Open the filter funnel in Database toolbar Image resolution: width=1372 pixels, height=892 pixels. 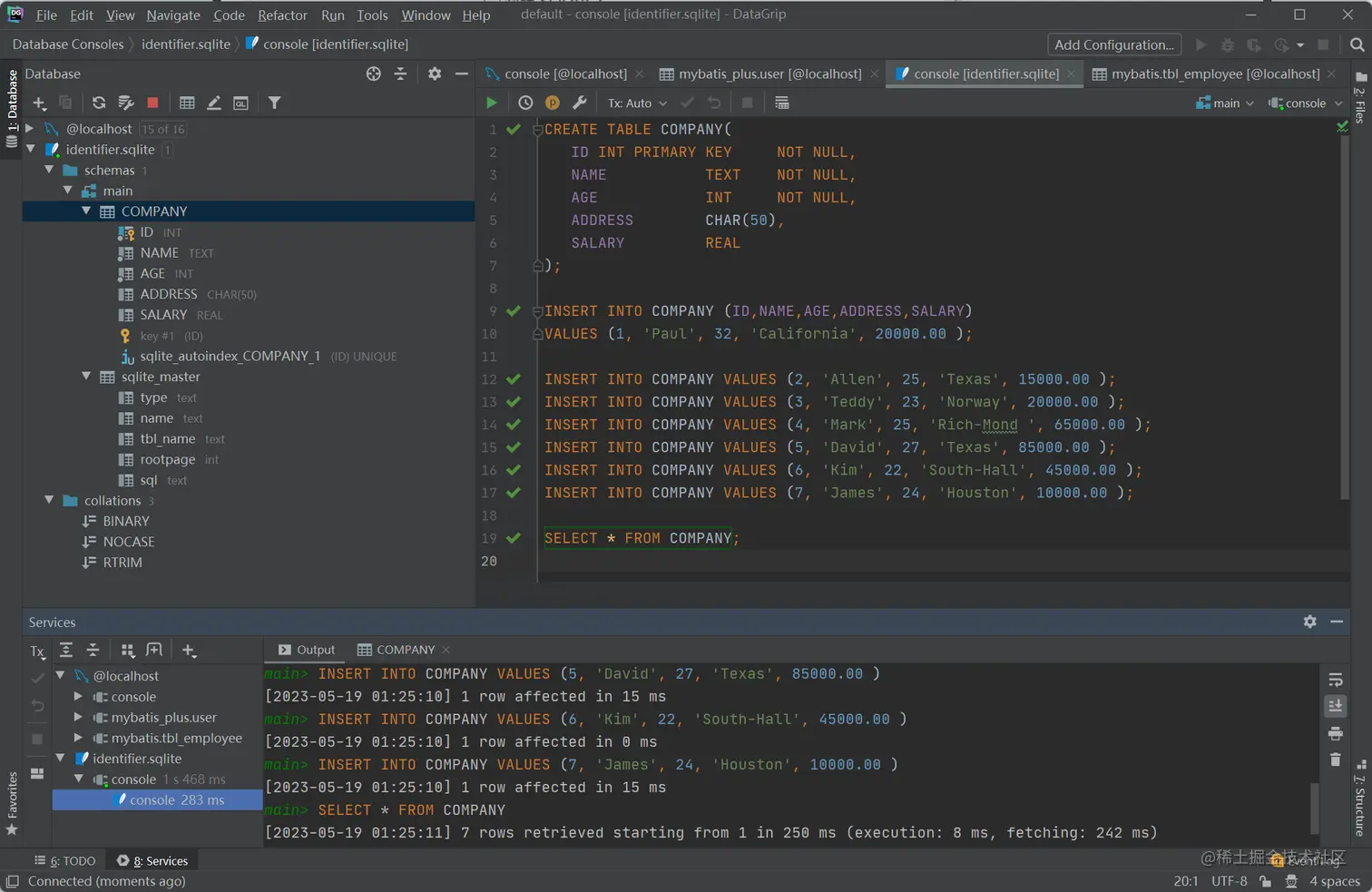pos(274,103)
